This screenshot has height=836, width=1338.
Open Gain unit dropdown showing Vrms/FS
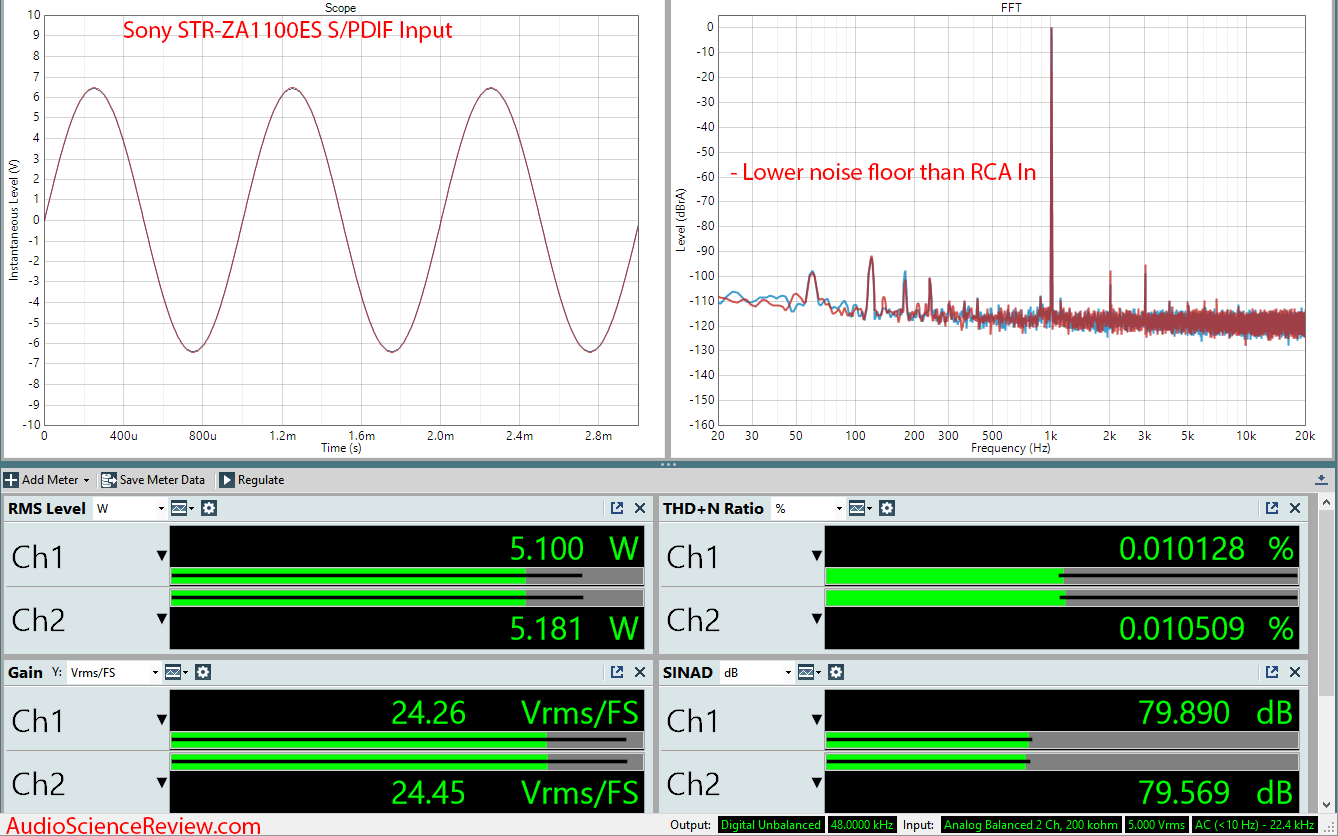pyautogui.click(x=112, y=672)
